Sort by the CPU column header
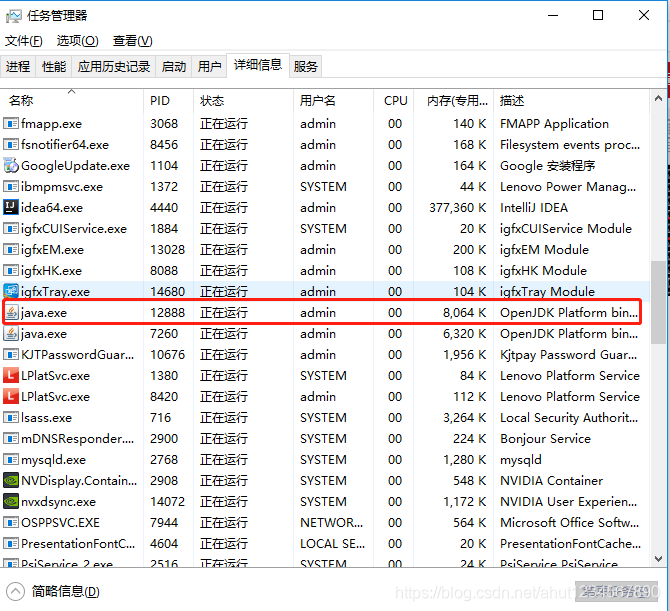Viewport: 670px width, 611px height. tap(394, 101)
